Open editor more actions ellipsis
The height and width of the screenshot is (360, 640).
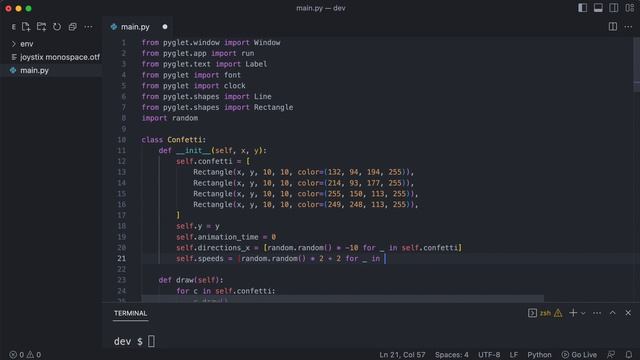(628, 27)
